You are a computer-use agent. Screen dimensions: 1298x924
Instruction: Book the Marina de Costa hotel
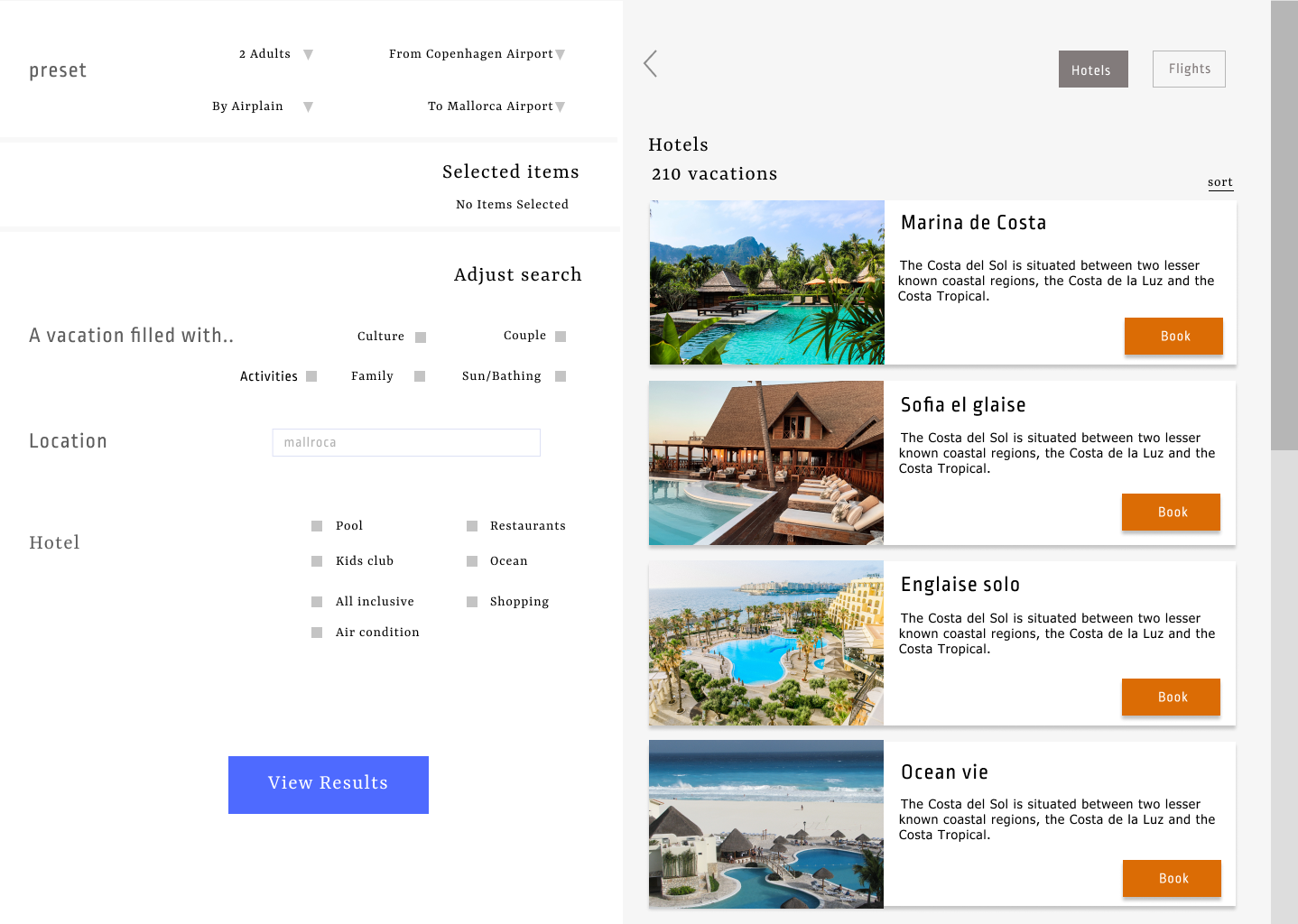pyautogui.click(x=1173, y=336)
